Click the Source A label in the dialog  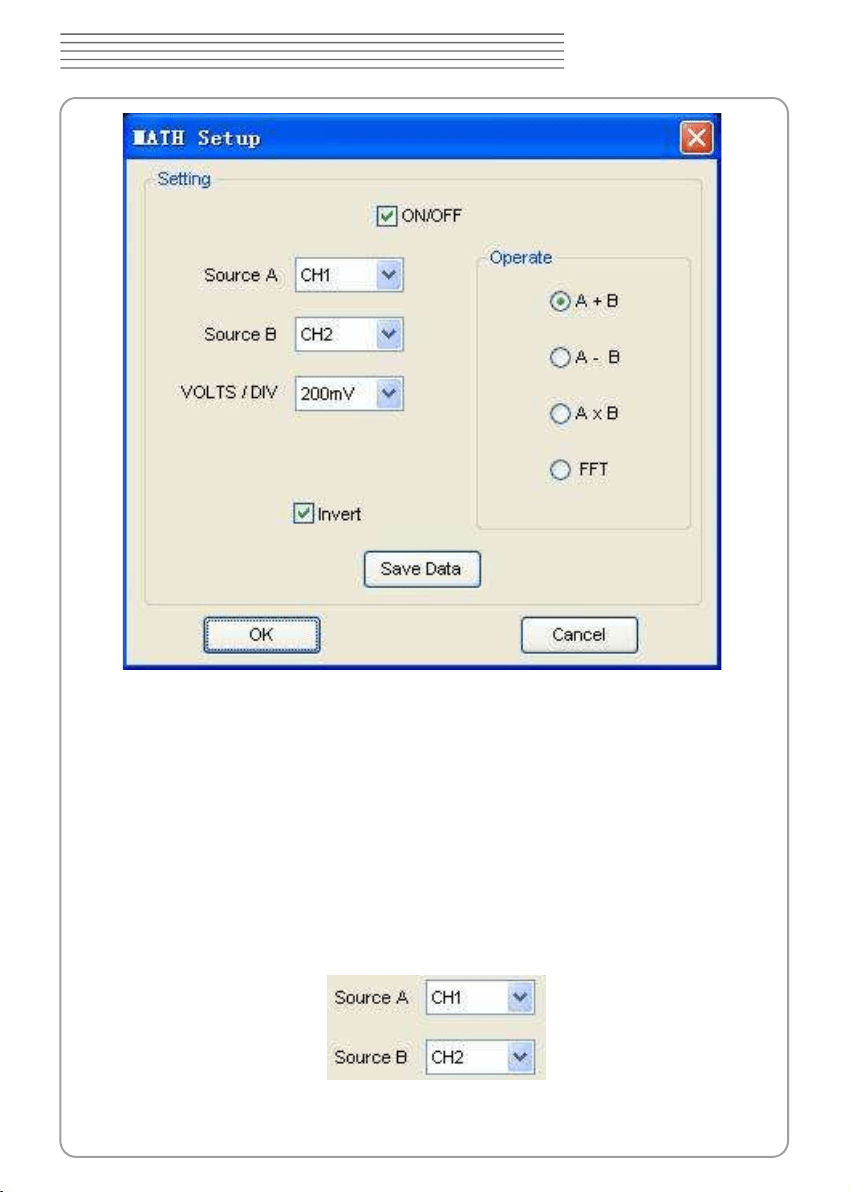(x=240, y=275)
